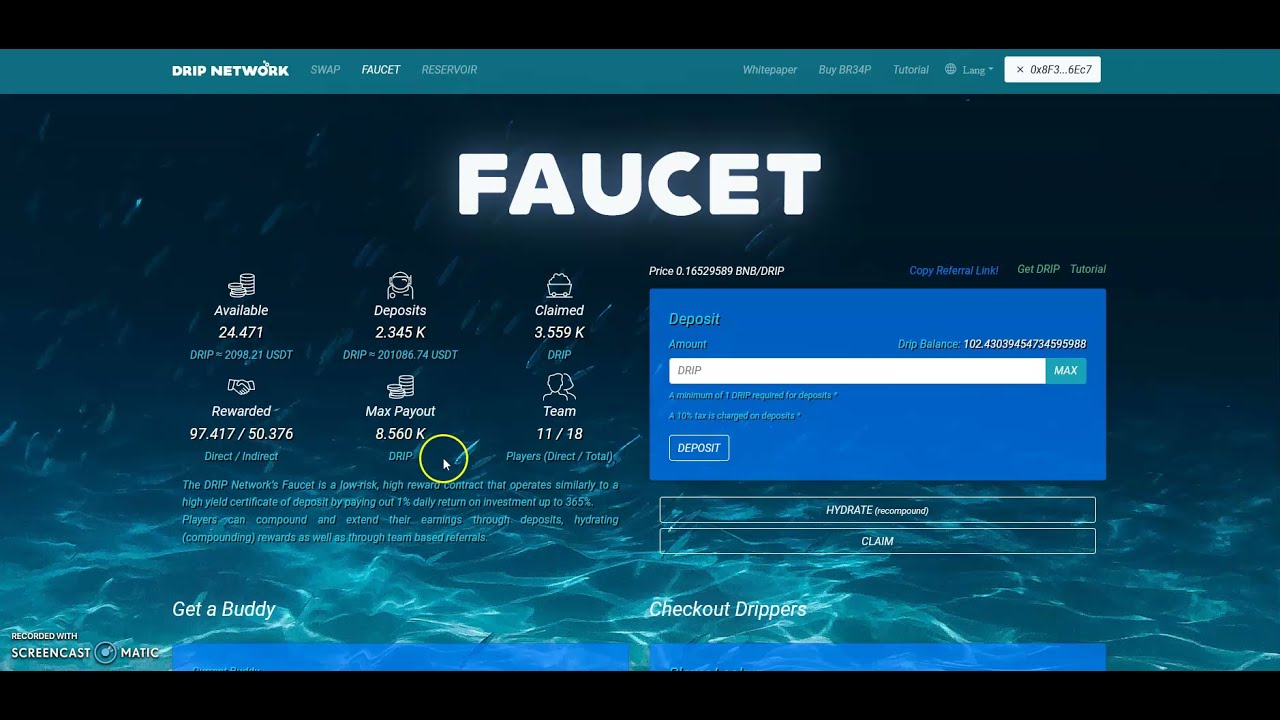The height and width of the screenshot is (720, 1280).
Task: Click the globe language icon
Action: (951, 70)
